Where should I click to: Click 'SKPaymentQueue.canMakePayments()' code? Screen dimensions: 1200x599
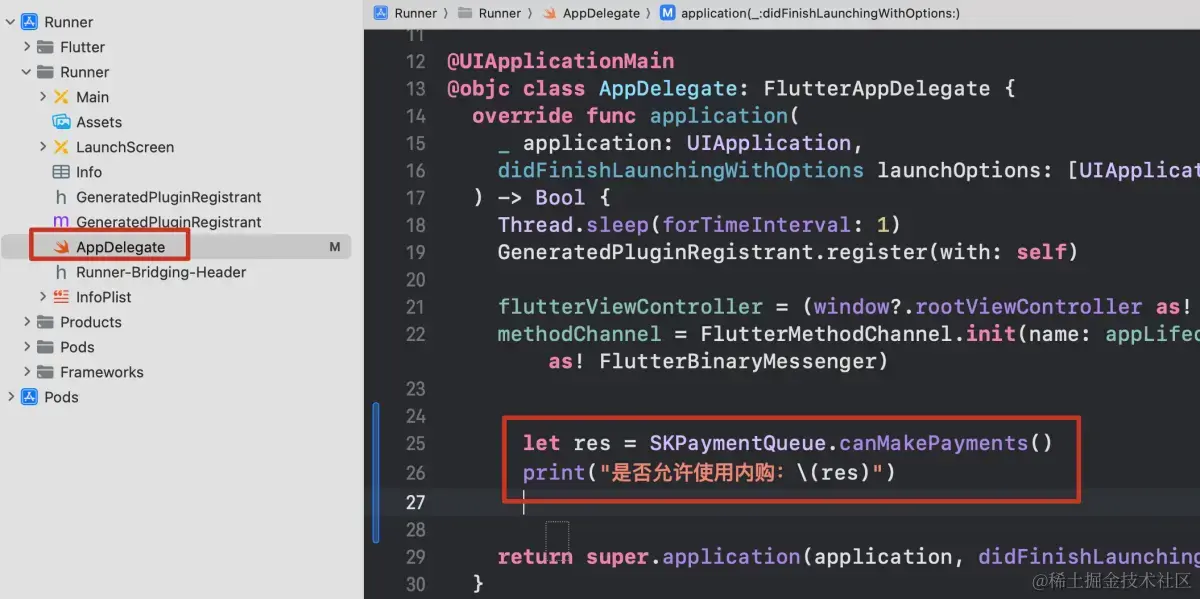coord(851,443)
